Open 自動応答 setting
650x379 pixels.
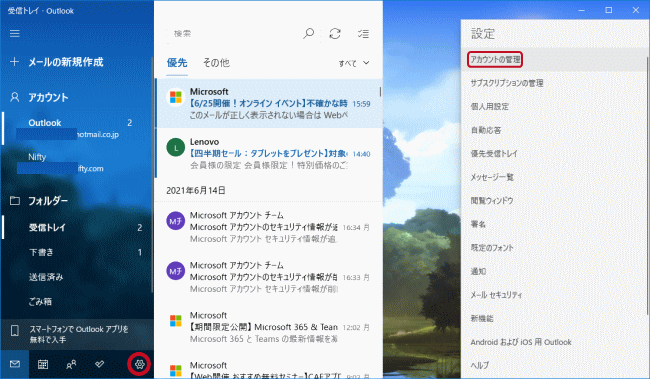(x=554, y=130)
